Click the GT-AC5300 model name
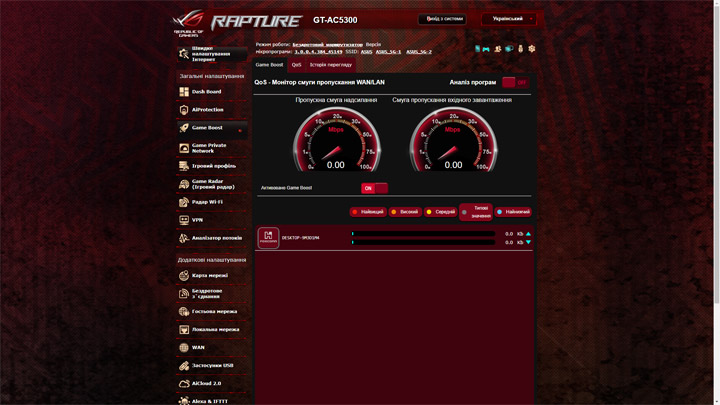Screen dimensions: 720x405 pyautogui.click(x=335, y=20)
